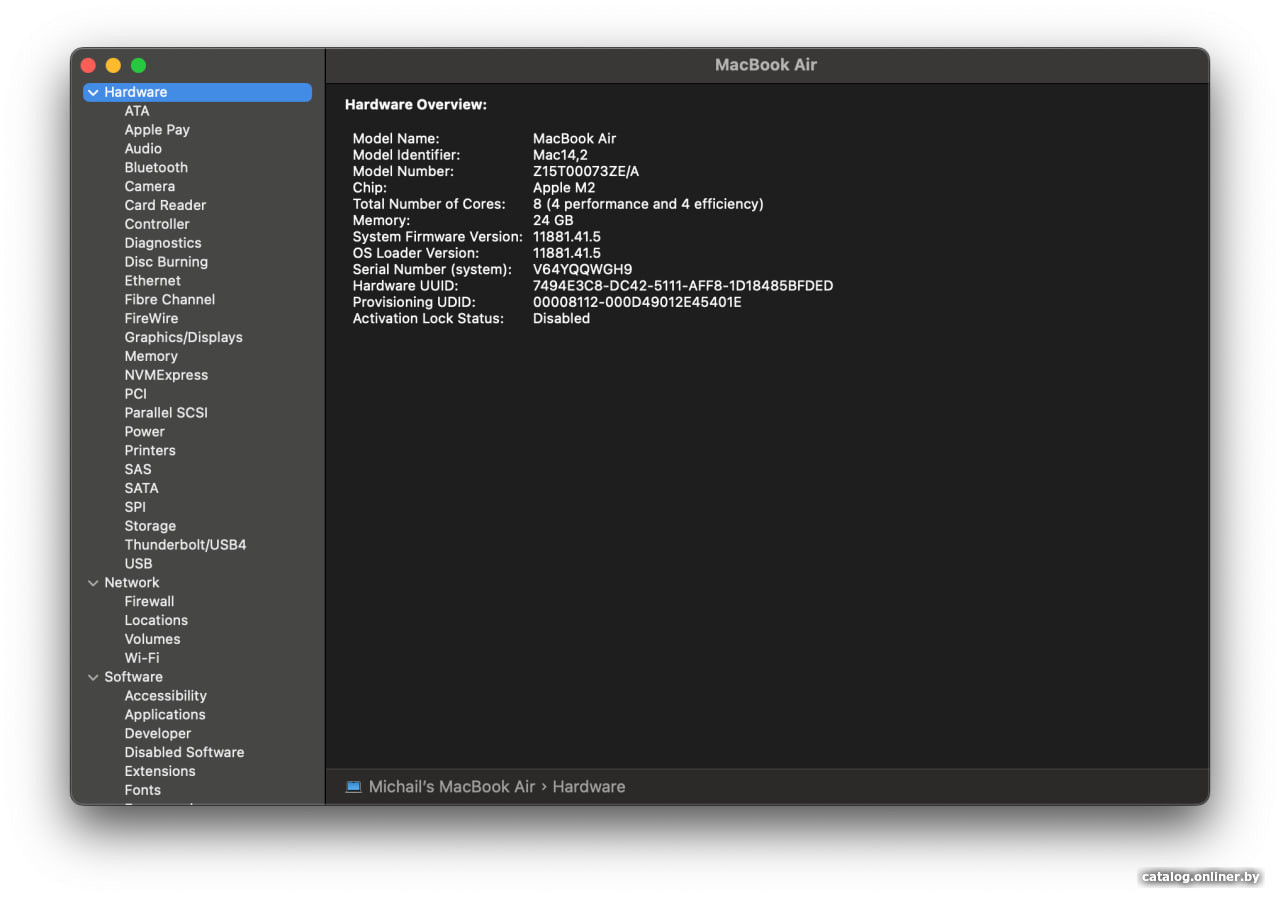The width and height of the screenshot is (1280, 898).
Task: Show the Storage information
Action: (150, 526)
